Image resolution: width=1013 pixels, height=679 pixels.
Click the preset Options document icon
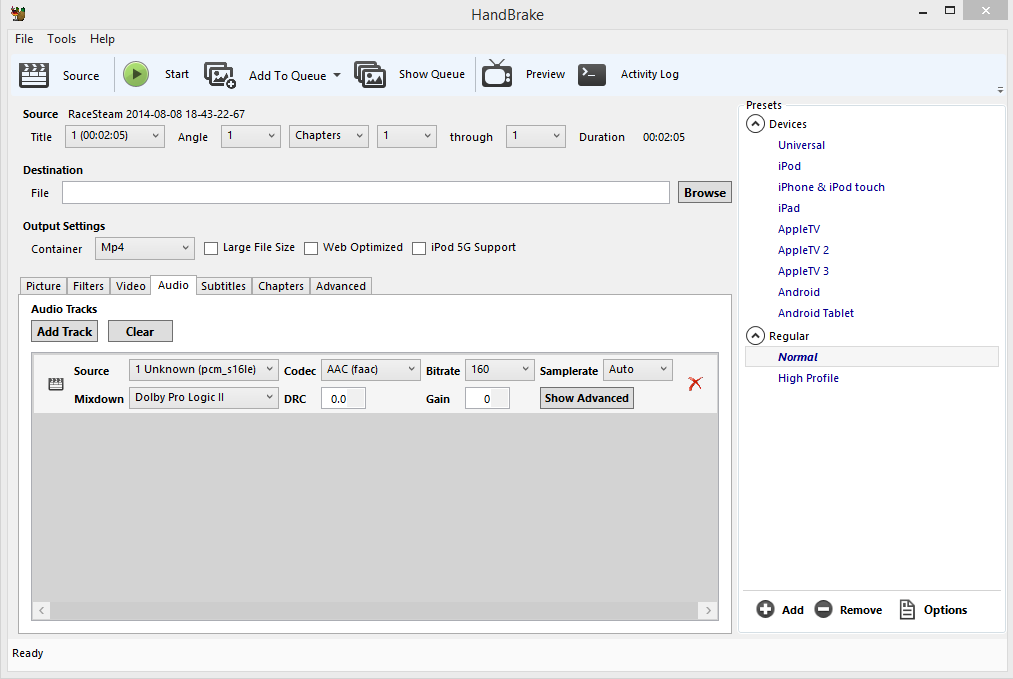coord(907,609)
